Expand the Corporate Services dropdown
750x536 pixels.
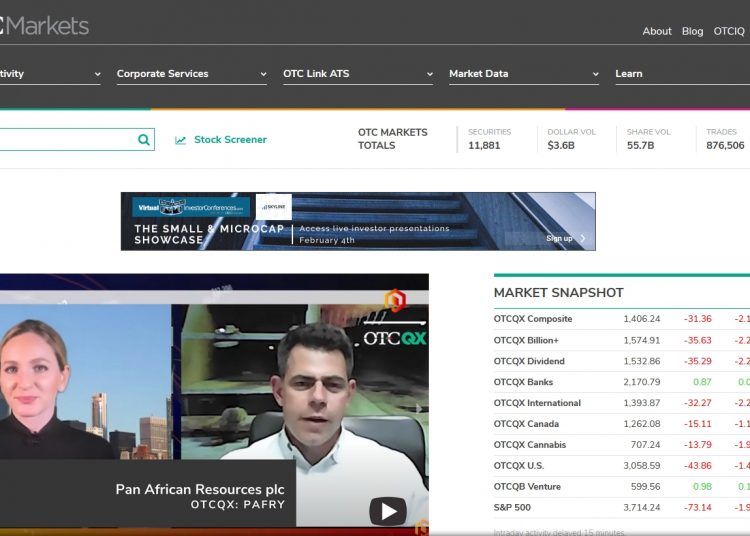point(191,74)
